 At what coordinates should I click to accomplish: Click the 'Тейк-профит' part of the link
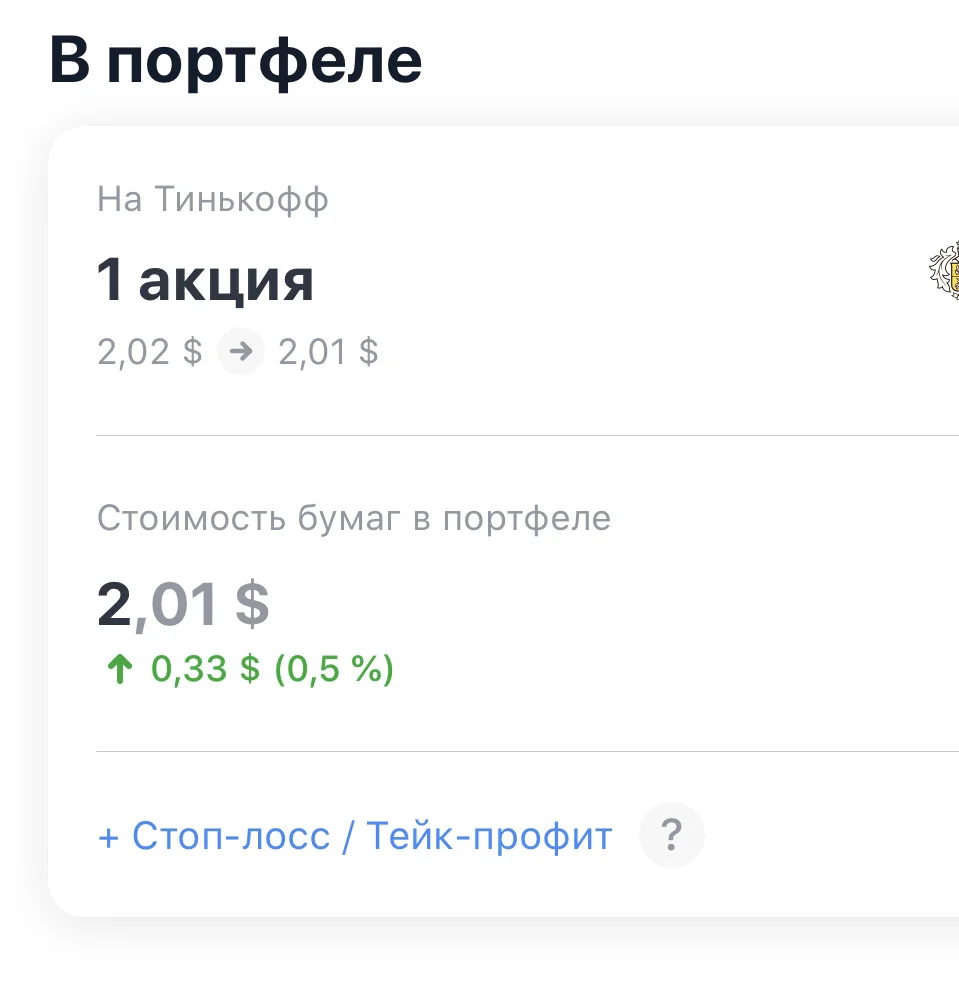point(489,836)
